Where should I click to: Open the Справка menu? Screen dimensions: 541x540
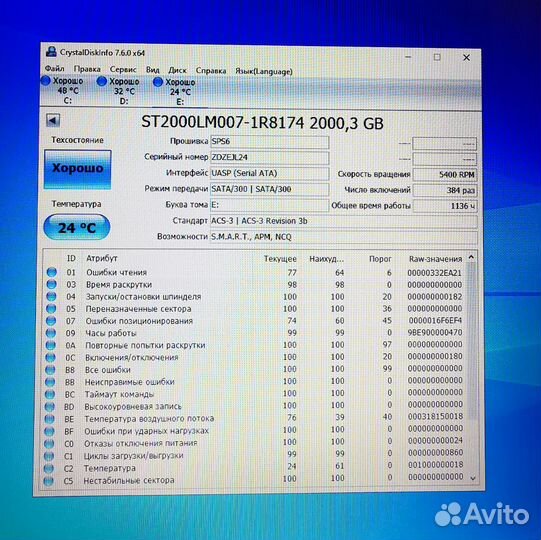point(211,71)
